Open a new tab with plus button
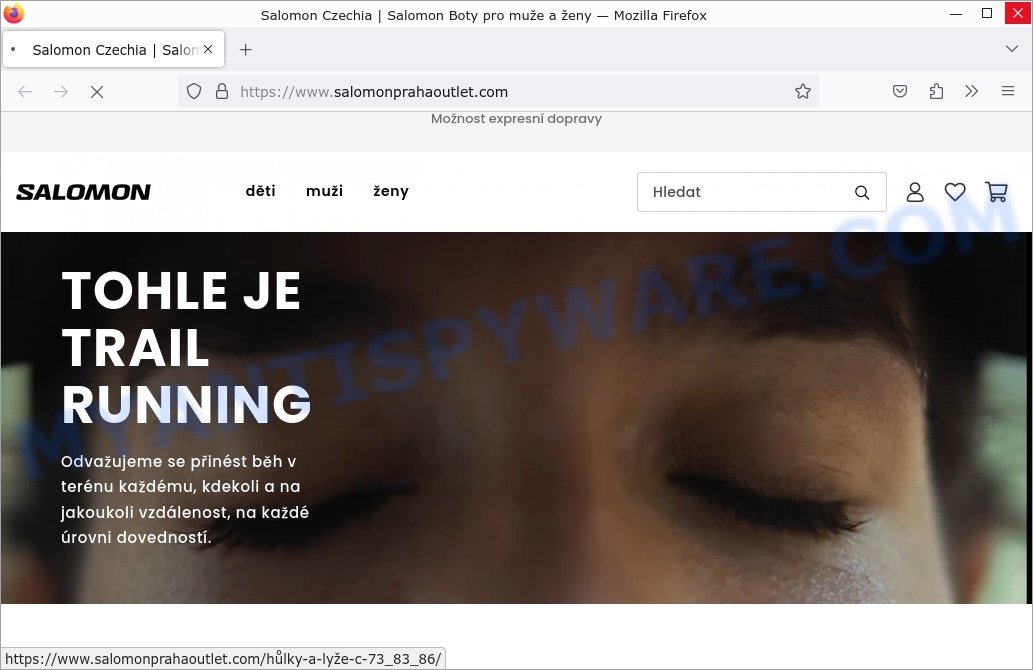 coord(246,49)
